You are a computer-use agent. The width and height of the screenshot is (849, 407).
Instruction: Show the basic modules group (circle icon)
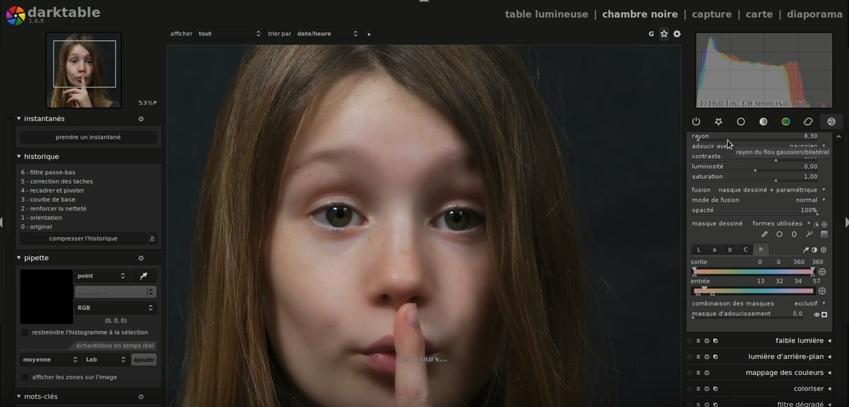(x=741, y=122)
